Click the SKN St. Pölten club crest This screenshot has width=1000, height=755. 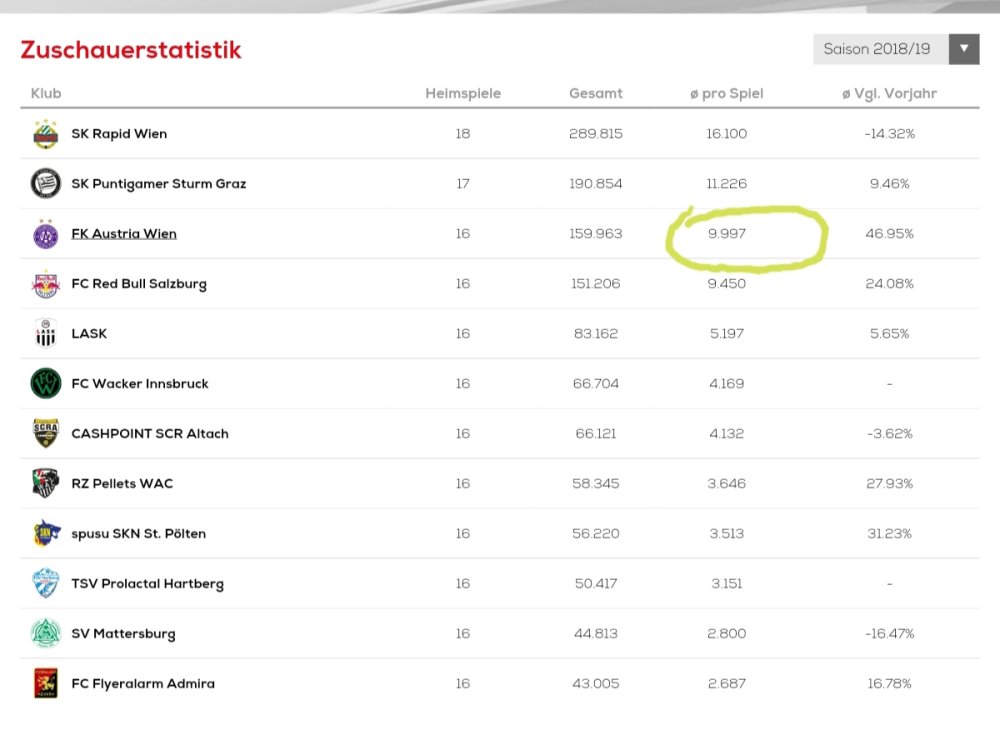pyautogui.click(x=46, y=533)
